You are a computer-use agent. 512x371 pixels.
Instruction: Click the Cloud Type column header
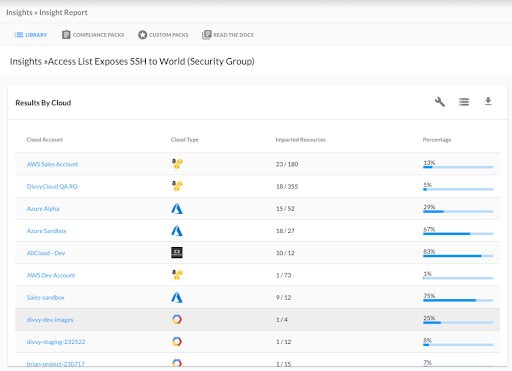185,140
